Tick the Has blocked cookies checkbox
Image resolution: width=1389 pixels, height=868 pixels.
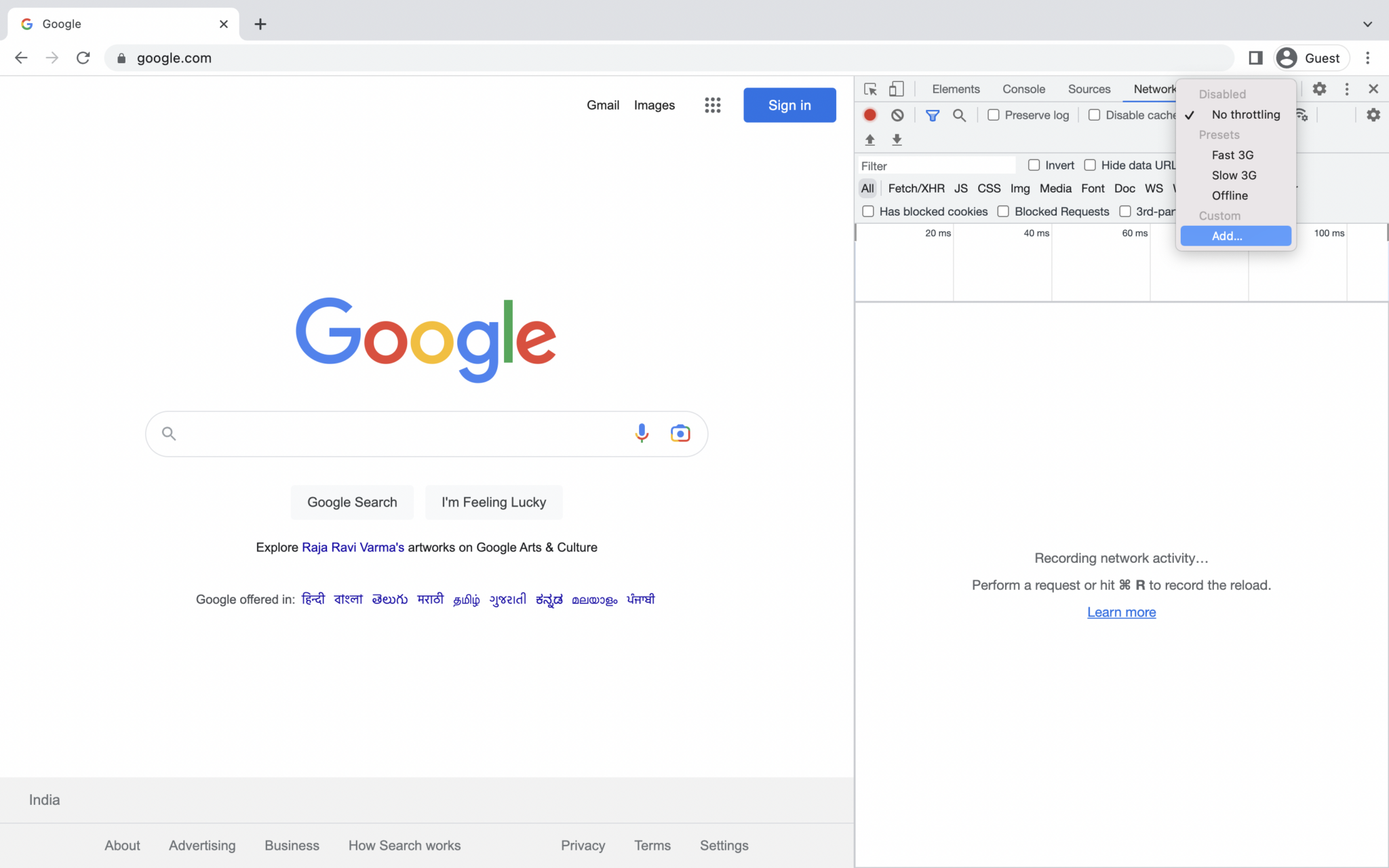point(867,212)
